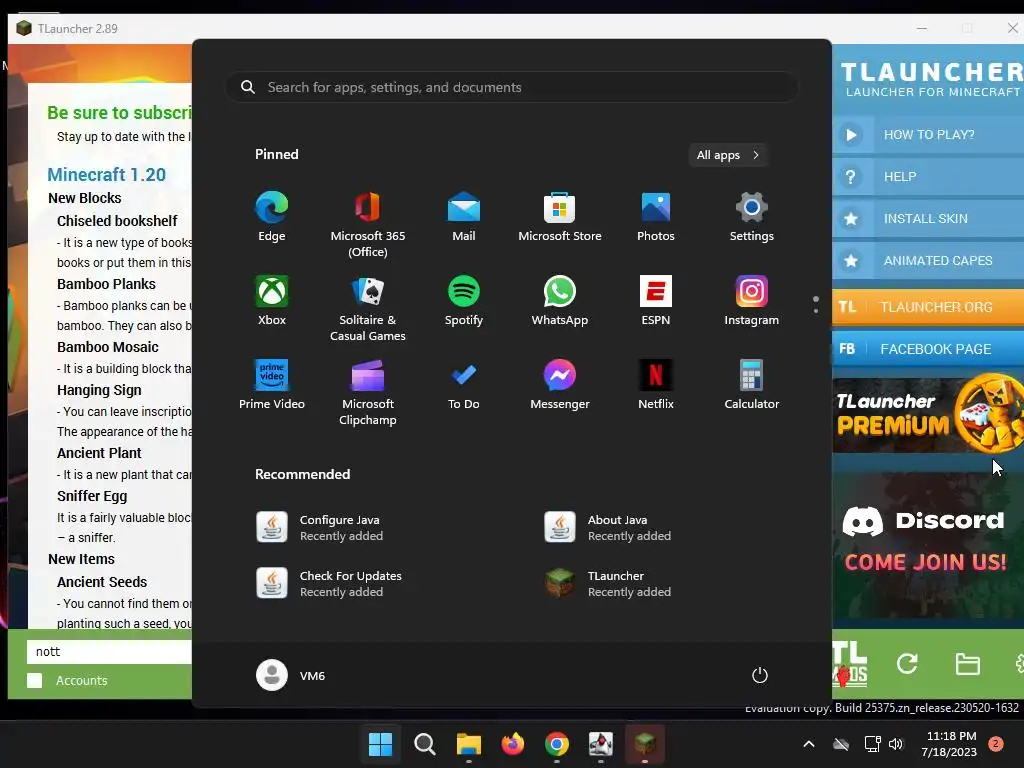
Task: Open clock and date 11:18 PM
Action: click(949, 744)
